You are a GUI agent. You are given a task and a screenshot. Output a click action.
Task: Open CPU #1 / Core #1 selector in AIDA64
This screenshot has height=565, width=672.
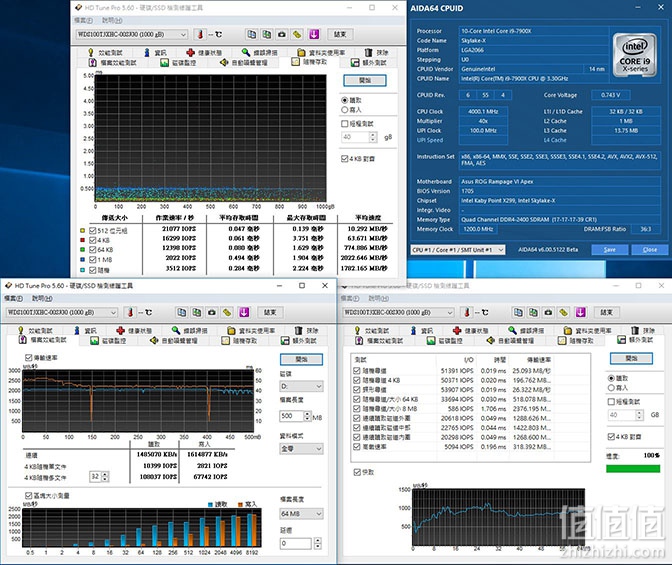coord(458,249)
